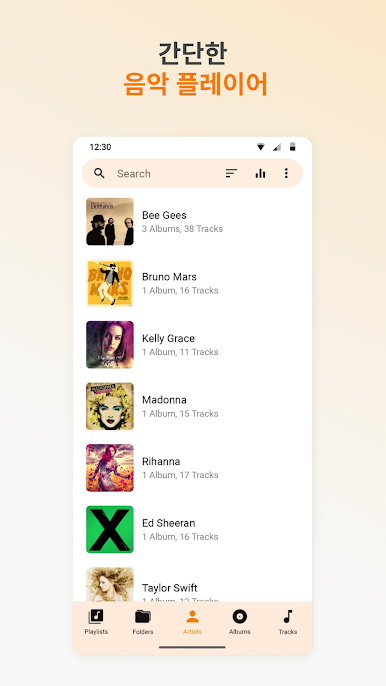Tap the Ed Sheeran green X cover

(110, 529)
